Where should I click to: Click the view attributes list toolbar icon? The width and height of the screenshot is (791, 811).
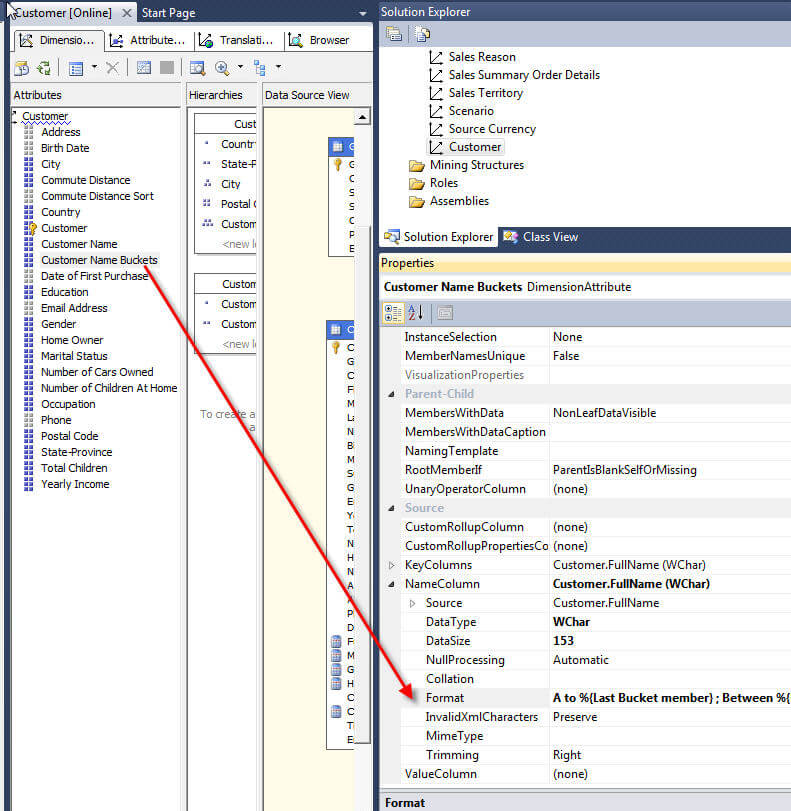(76, 68)
